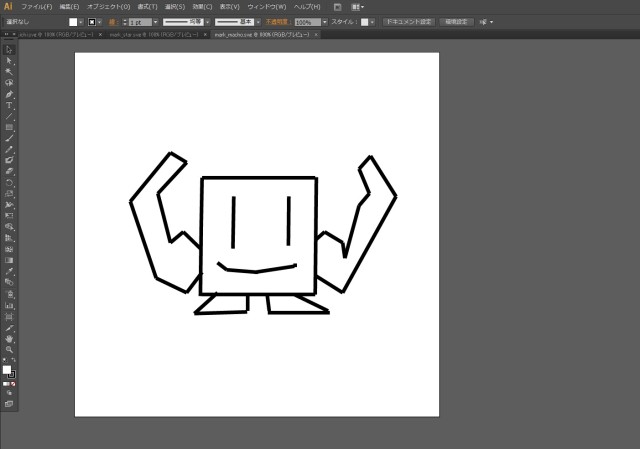Change the screen mode

point(9,404)
